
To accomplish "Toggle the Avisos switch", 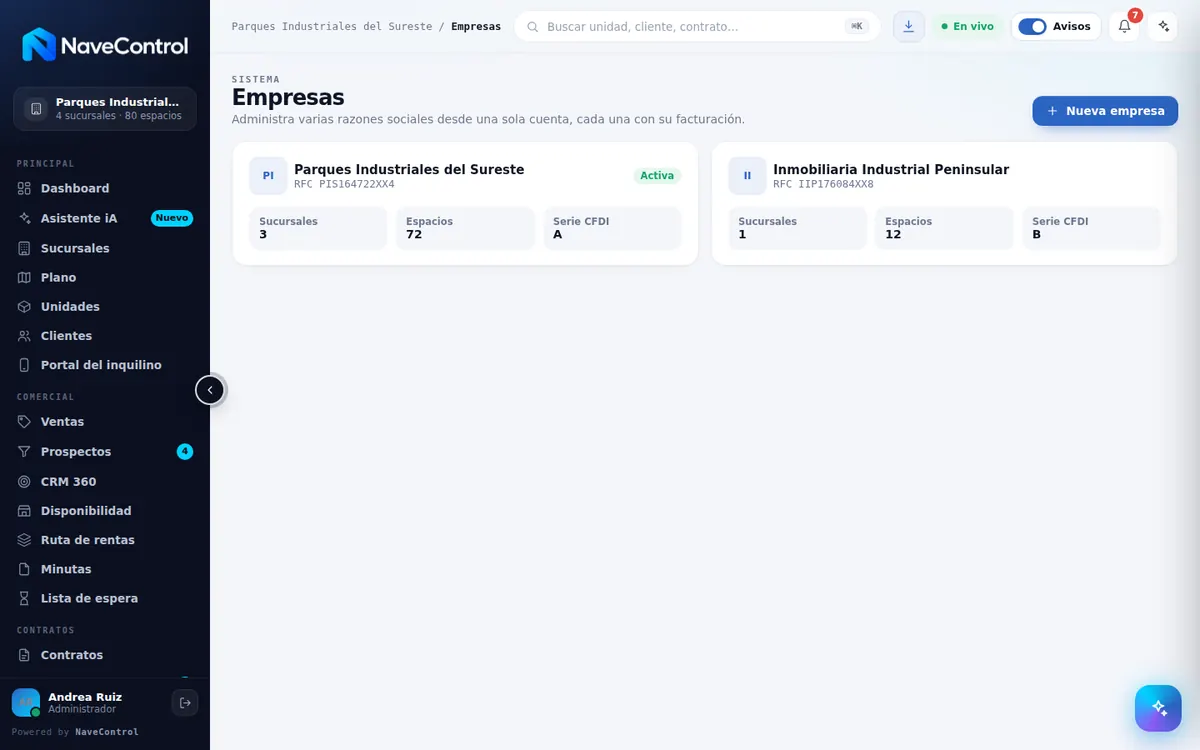I will [1032, 27].
